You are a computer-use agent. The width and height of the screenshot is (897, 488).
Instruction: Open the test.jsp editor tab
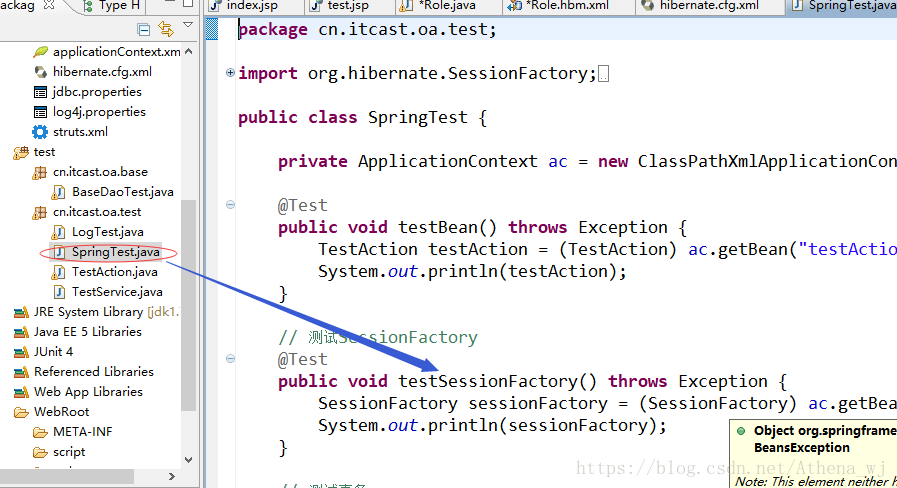pos(340,6)
